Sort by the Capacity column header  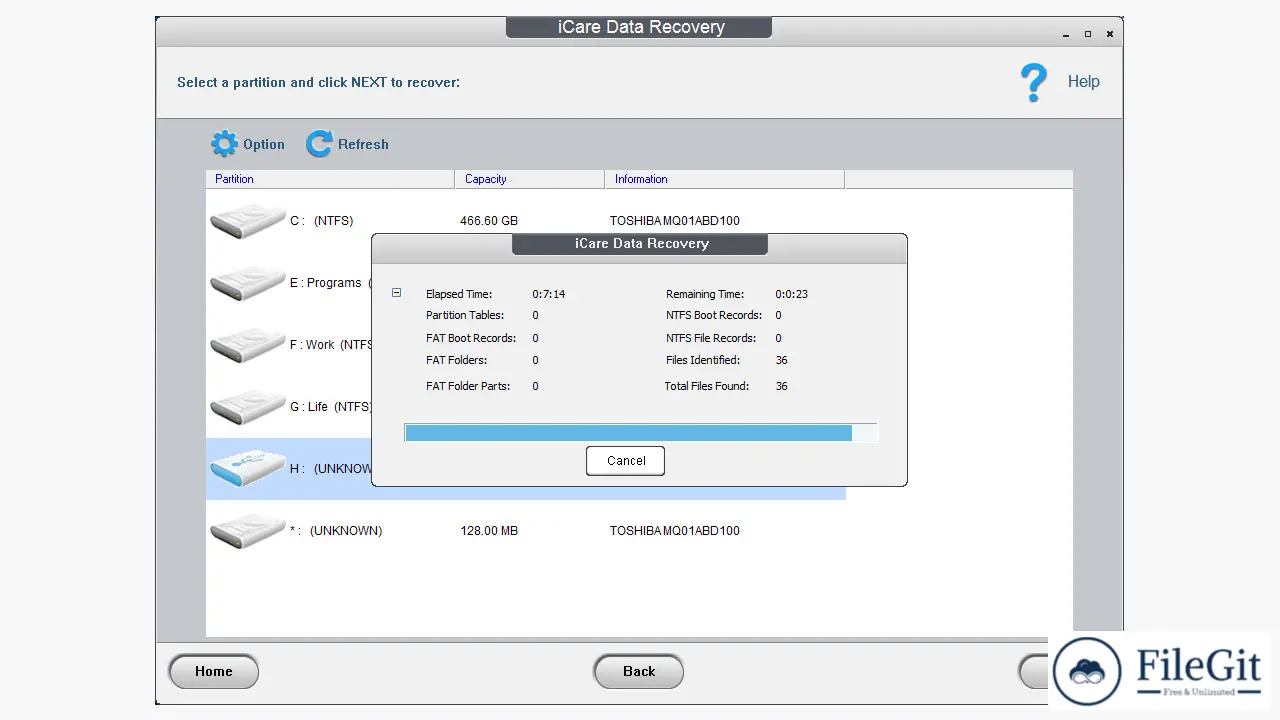point(530,179)
